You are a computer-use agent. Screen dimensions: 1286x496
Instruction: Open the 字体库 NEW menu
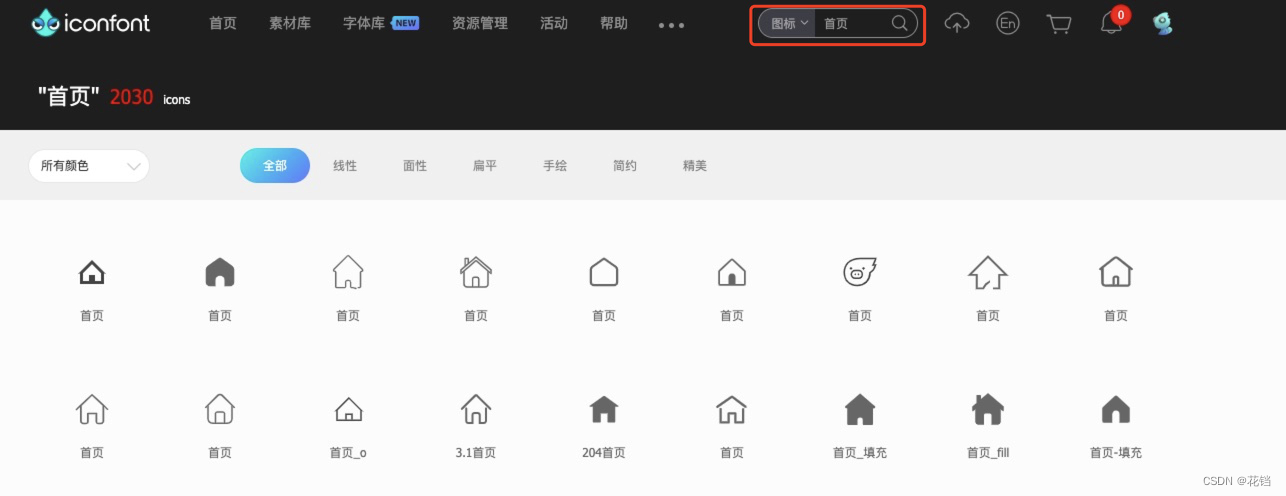pos(381,23)
